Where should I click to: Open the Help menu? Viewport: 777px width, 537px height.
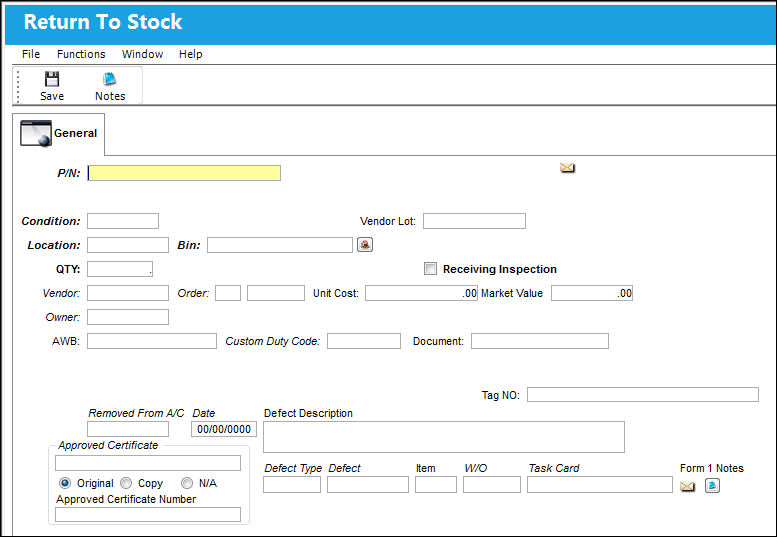point(191,54)
